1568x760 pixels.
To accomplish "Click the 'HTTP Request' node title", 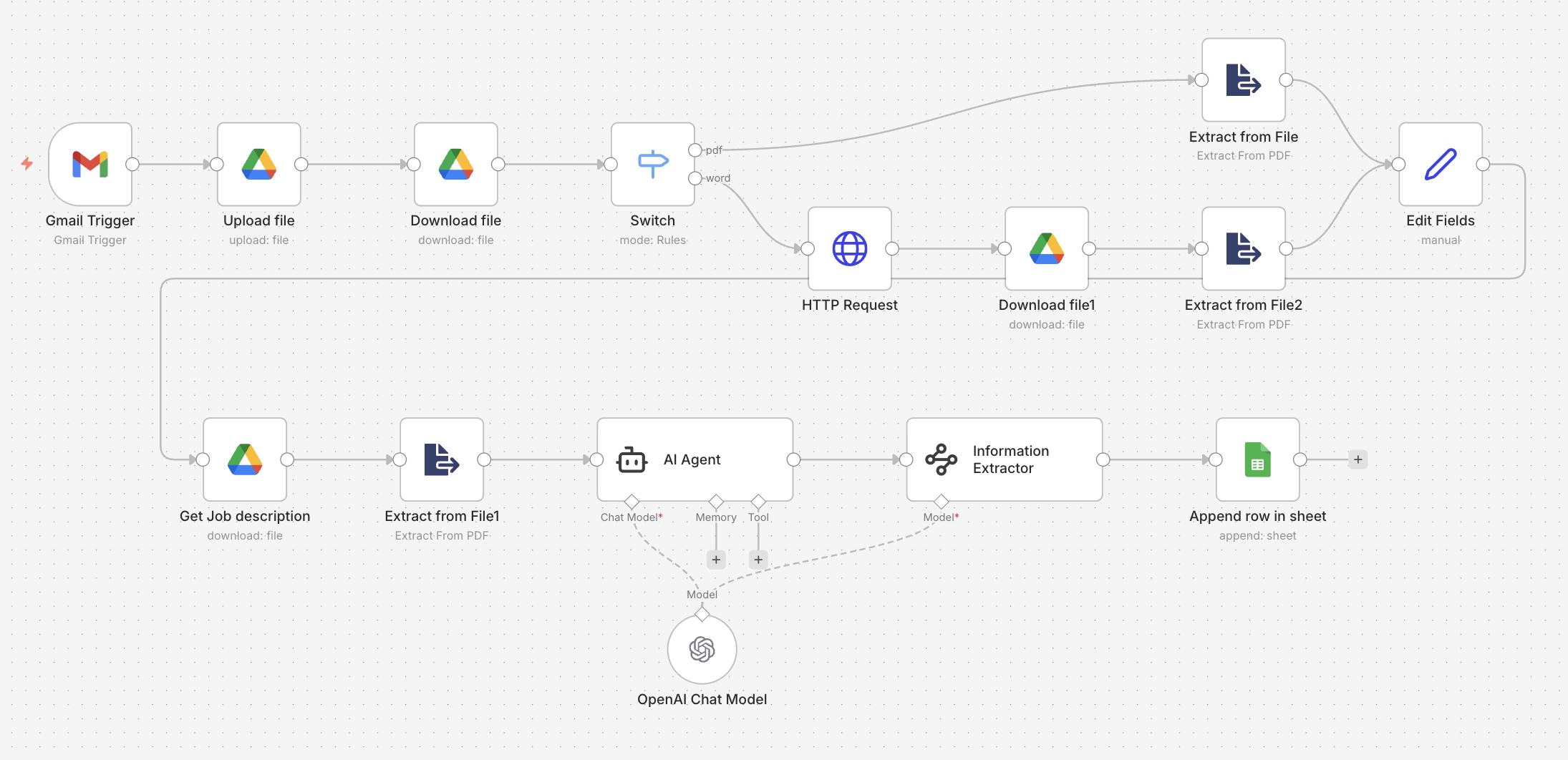I will (850, 306).
